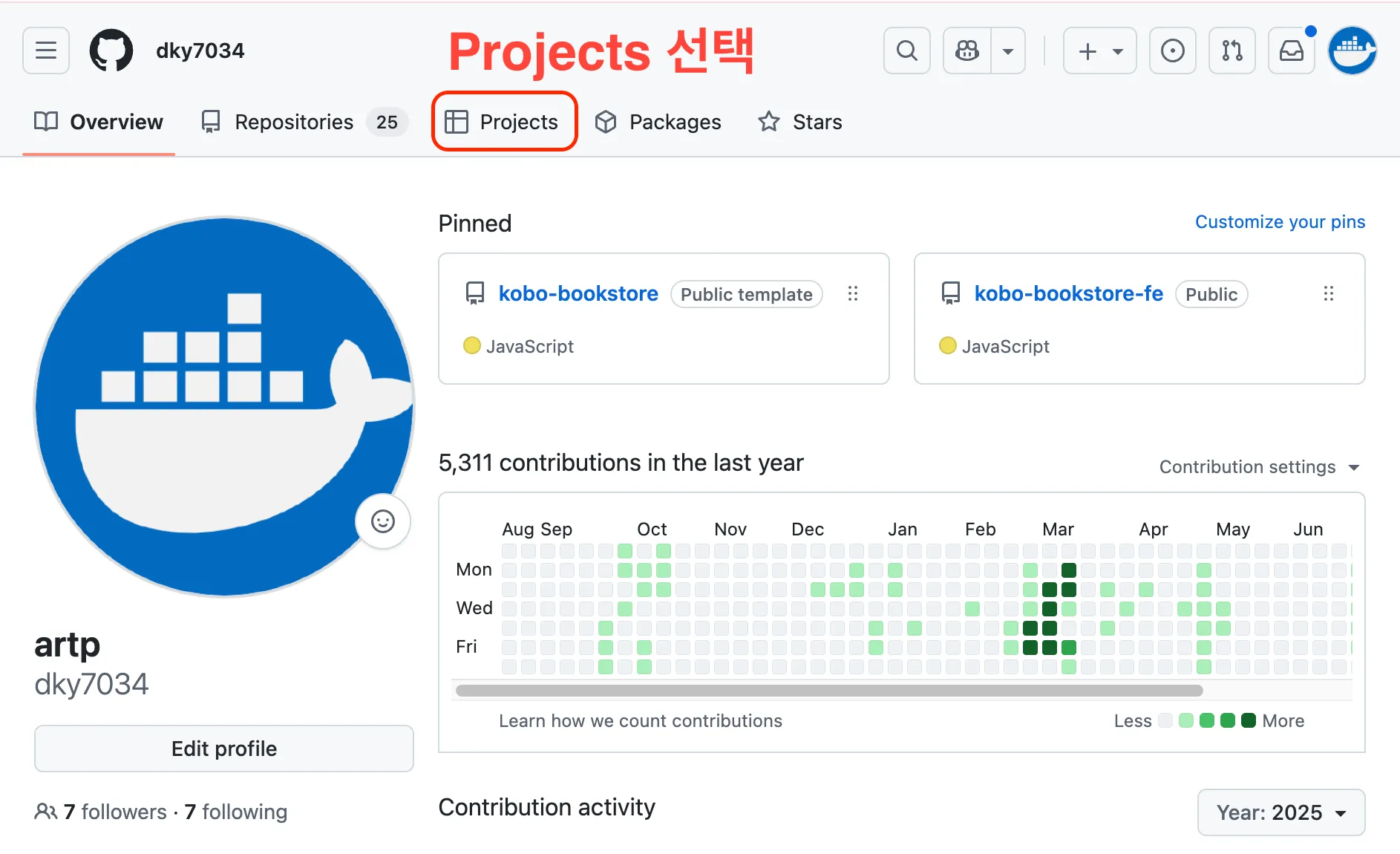Click the Edit profile button
Viewport: 1400px width, 854px height.
224,749
